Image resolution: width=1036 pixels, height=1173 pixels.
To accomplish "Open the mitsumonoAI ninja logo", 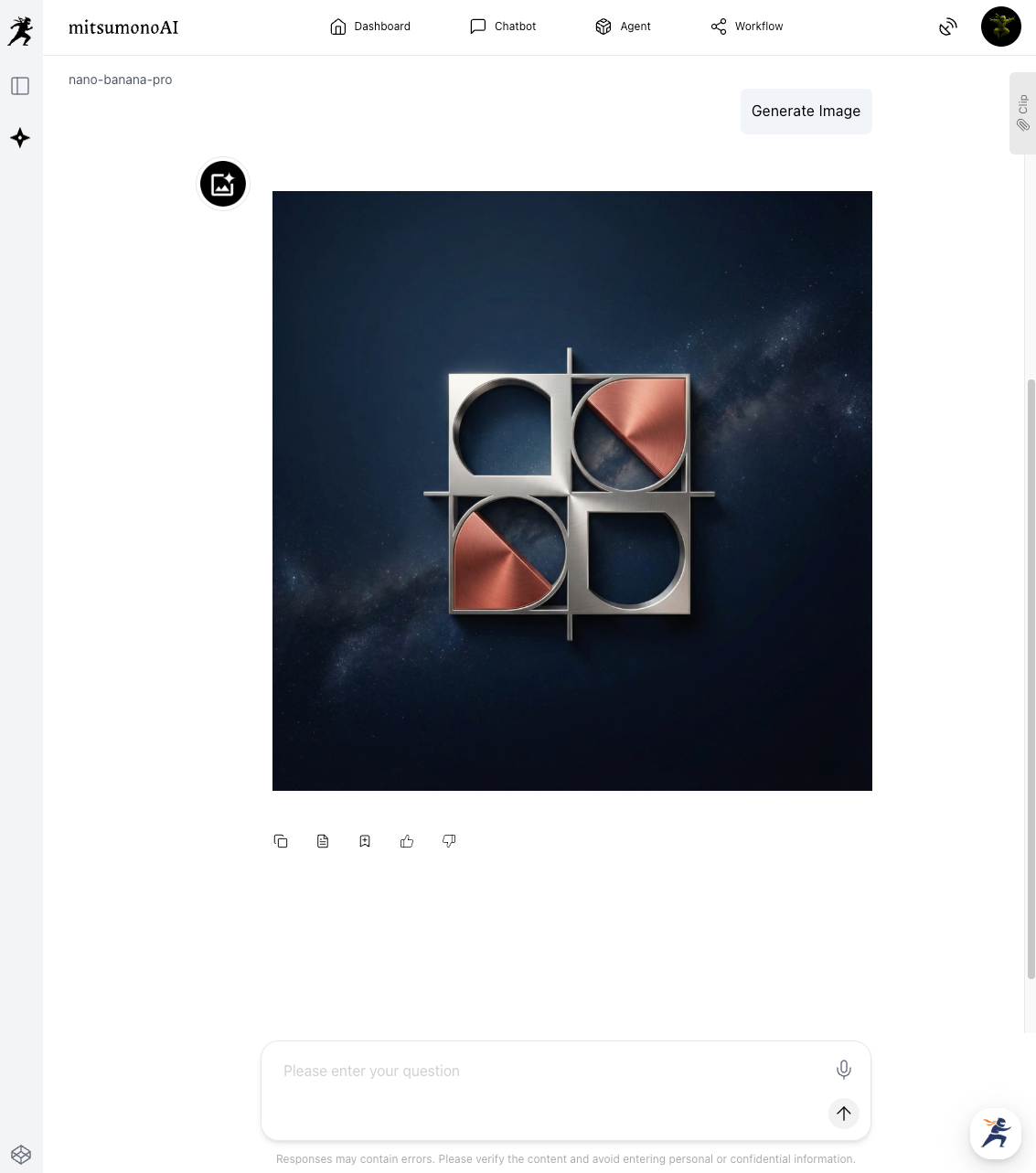I will click(20, 31).
